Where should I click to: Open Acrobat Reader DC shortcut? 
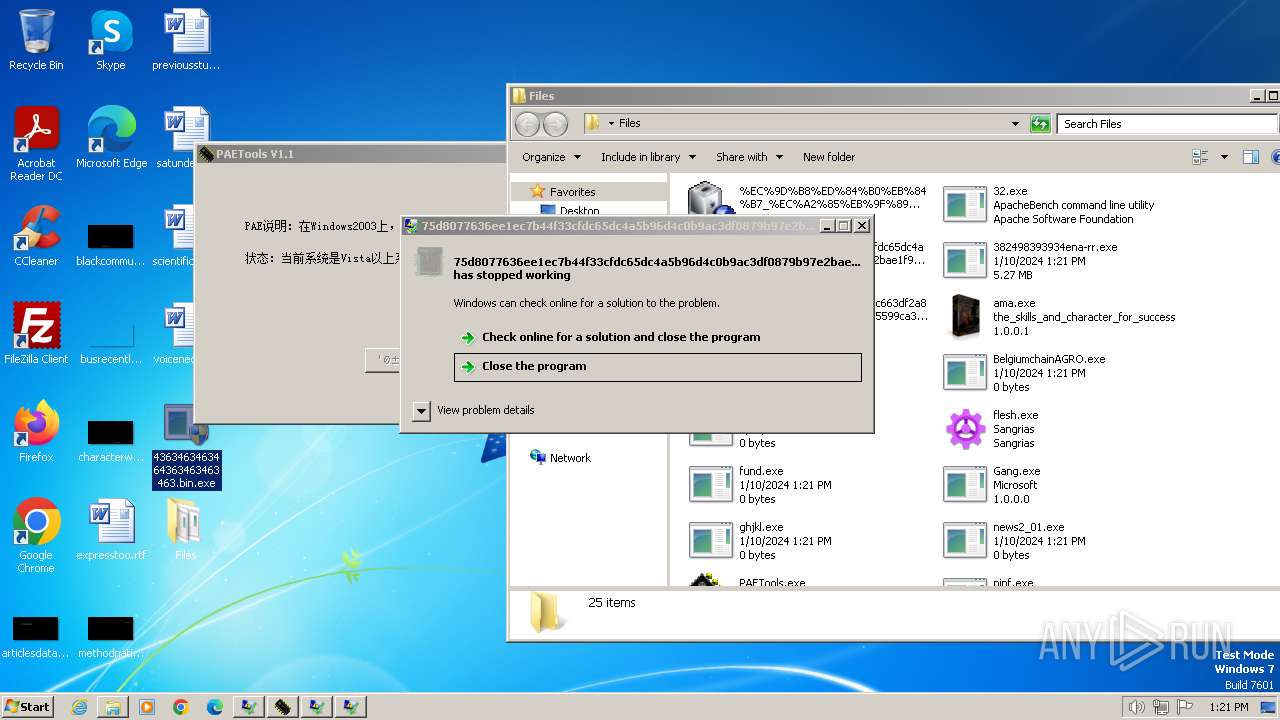[x=36, y=144]
